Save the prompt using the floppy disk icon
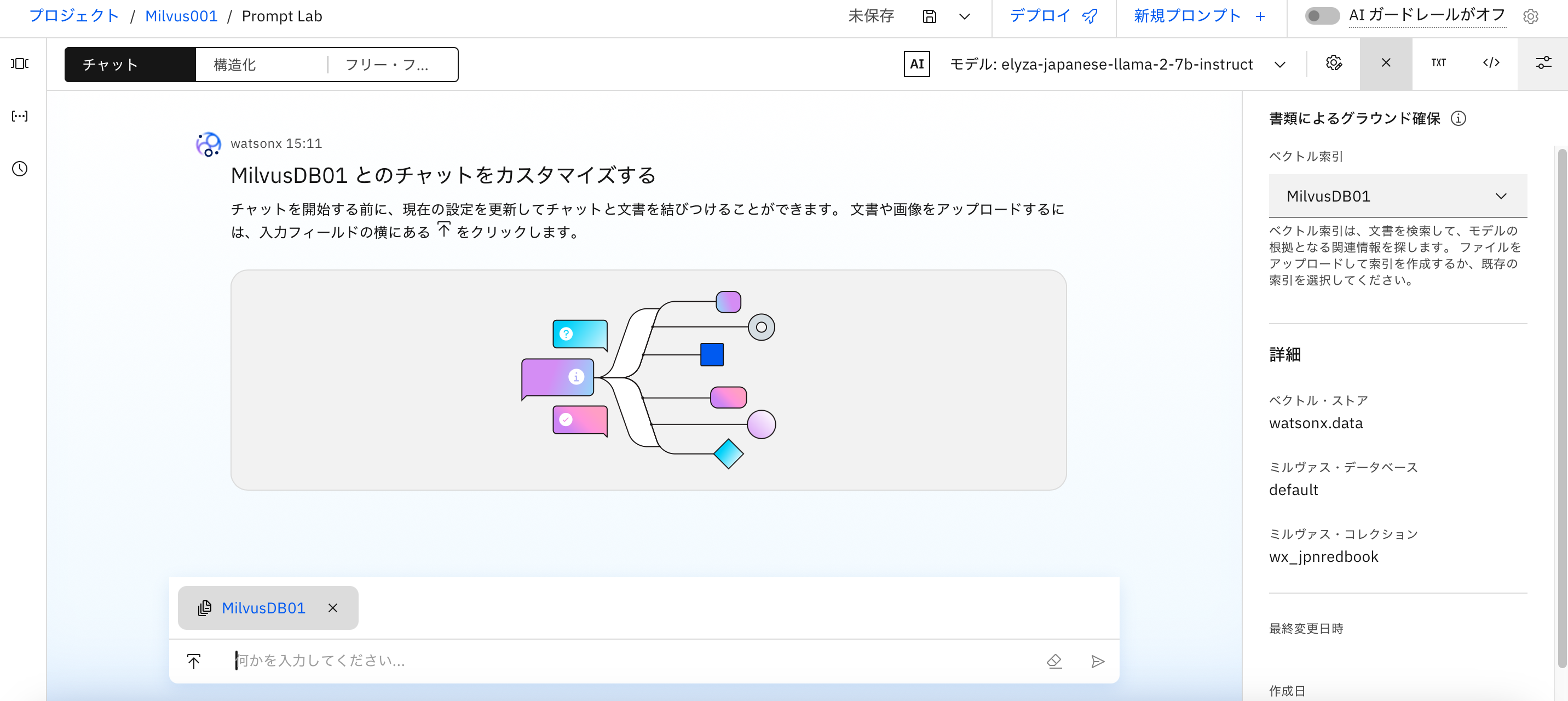The height and width of the screenshot is (701, 1568). [x=930, y=16]
